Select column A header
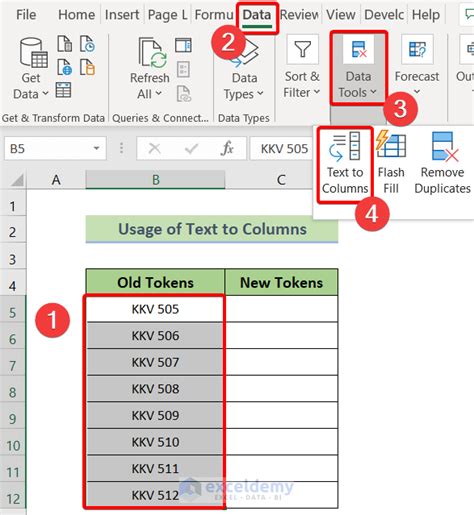This screenshot has height=515, width=474. click(x=56, y=180)
